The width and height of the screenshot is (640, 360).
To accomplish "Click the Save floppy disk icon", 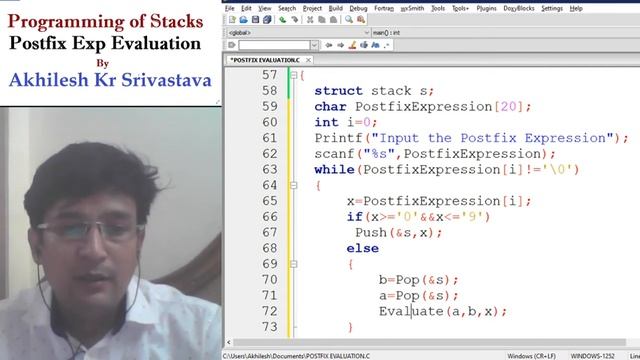I will (256, 20).
